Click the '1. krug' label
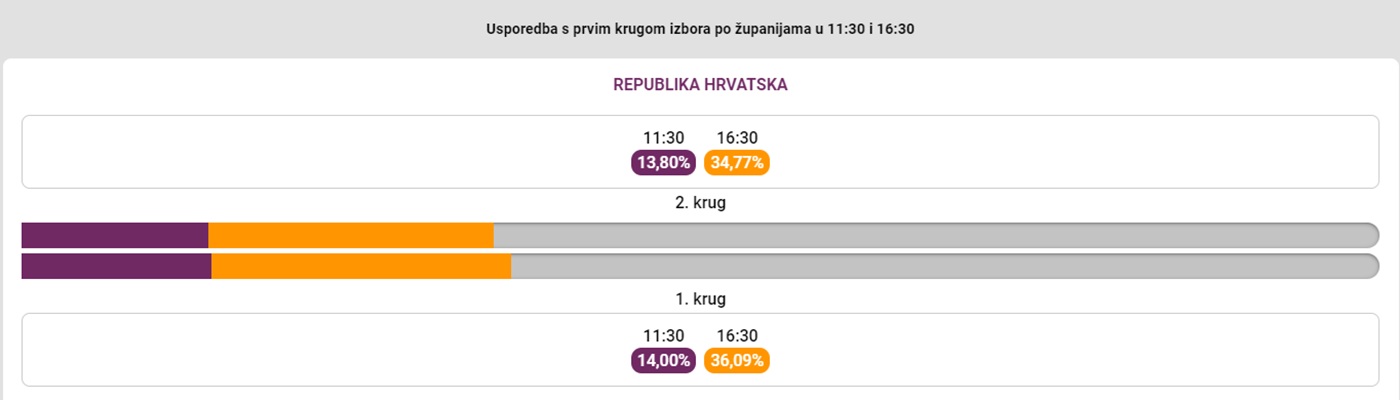 (700, 299)
